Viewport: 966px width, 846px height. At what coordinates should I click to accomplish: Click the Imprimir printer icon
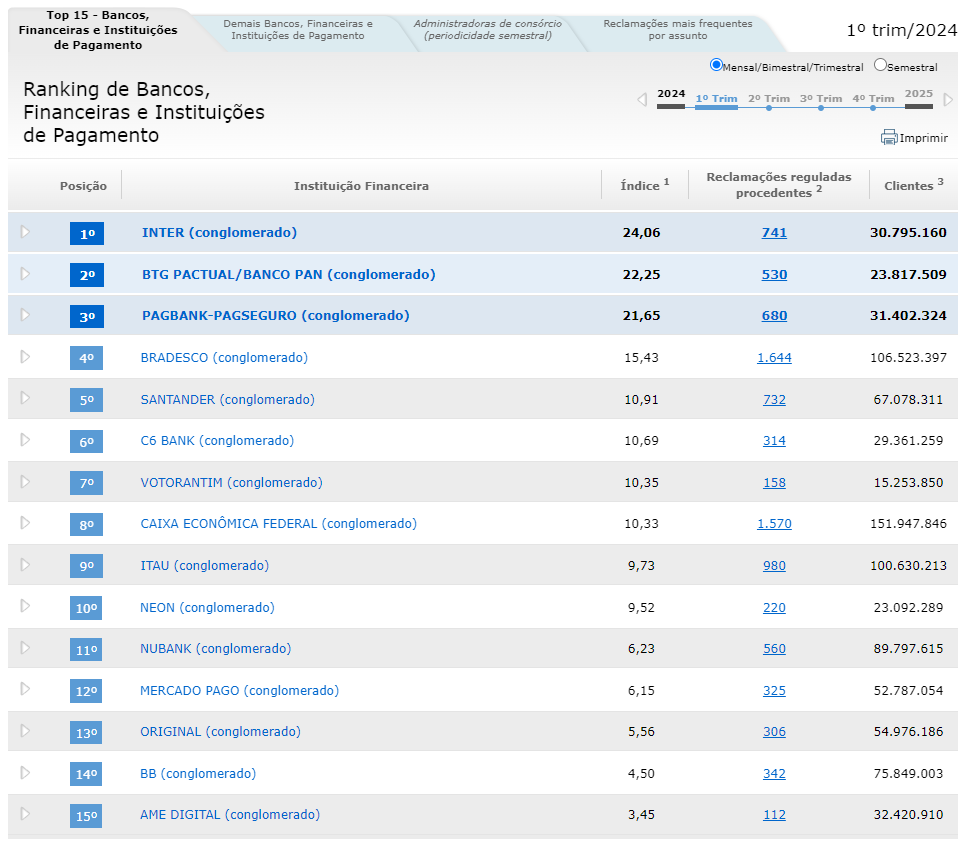point(888,137)
